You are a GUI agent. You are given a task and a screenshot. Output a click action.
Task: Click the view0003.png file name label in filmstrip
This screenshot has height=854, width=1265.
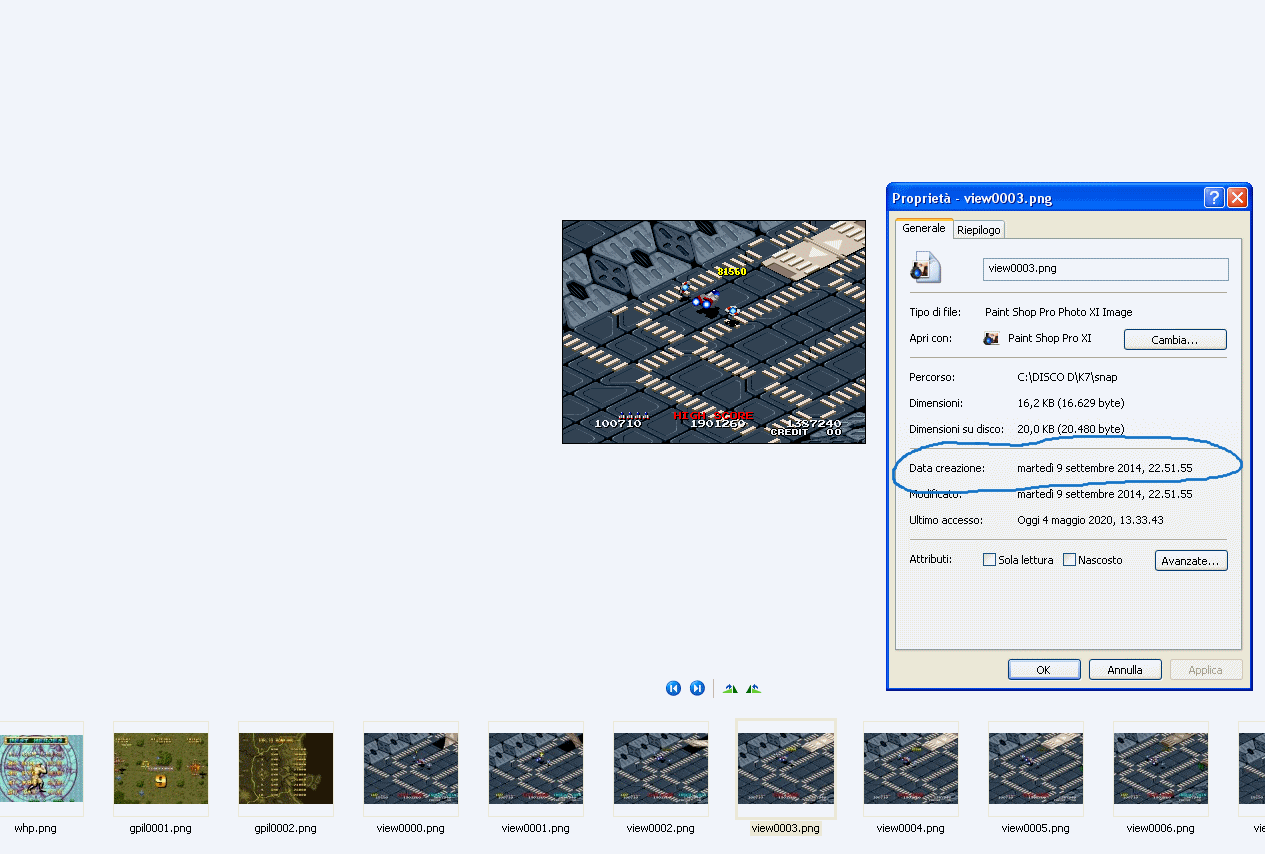tap(786, 828)
